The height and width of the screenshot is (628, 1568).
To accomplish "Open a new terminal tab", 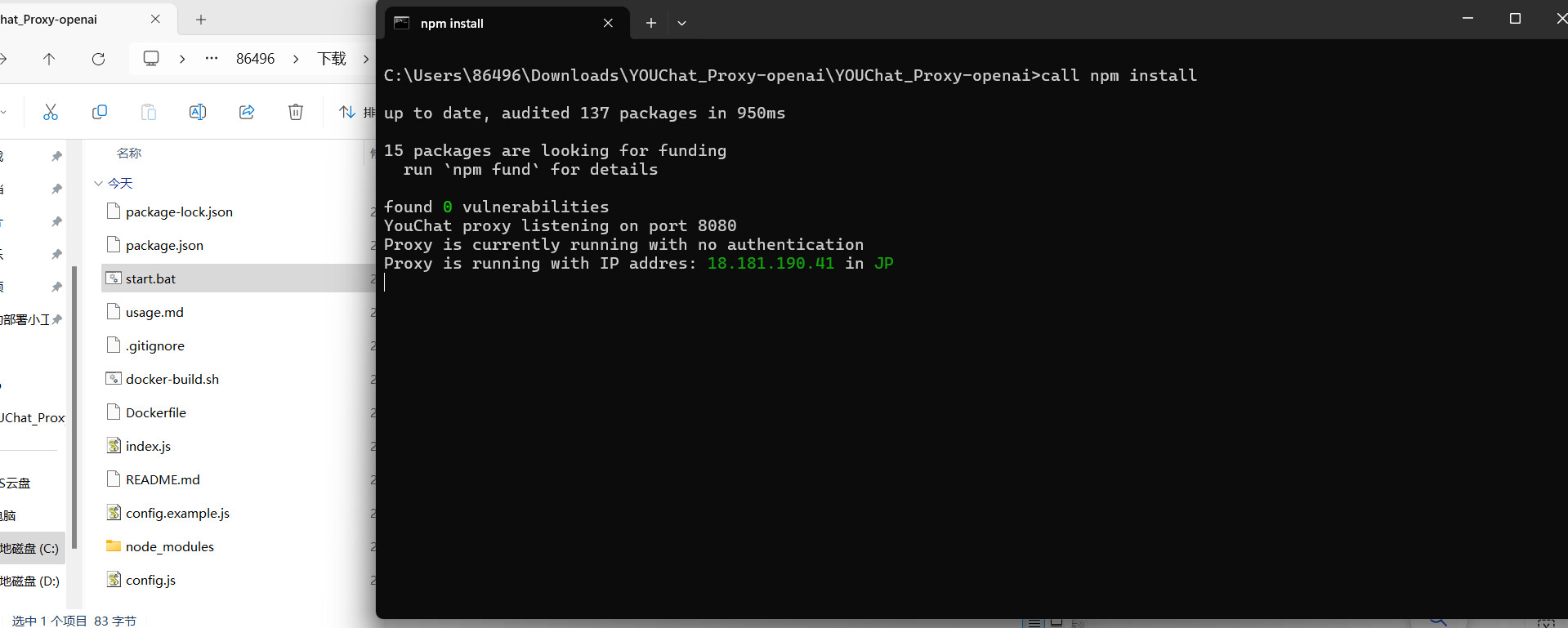I will (x=651, y=24).
